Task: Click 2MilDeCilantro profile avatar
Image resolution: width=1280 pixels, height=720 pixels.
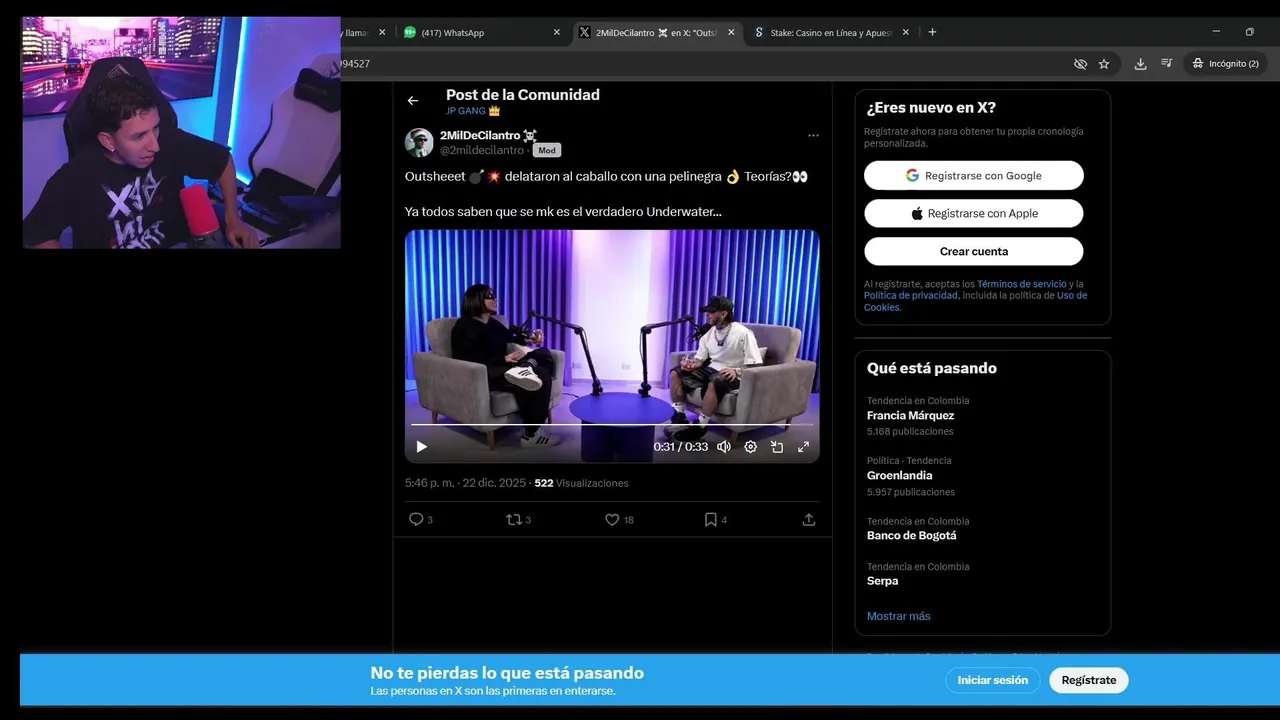Action: point(419,142)
